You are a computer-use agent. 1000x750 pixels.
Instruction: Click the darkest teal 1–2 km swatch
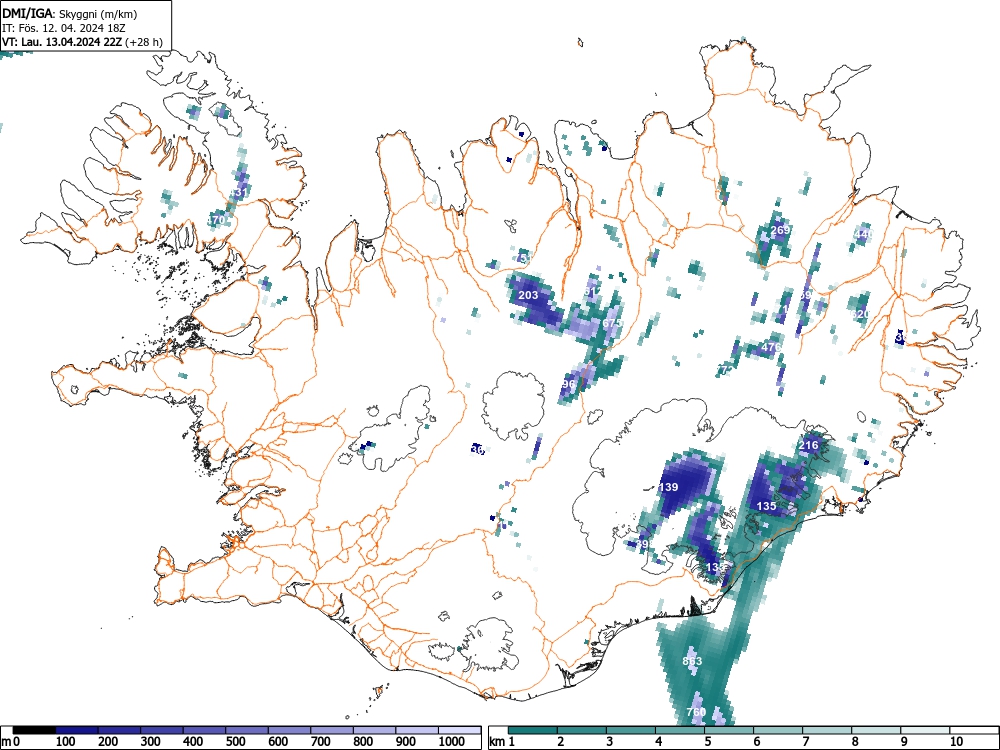[533, 730]
